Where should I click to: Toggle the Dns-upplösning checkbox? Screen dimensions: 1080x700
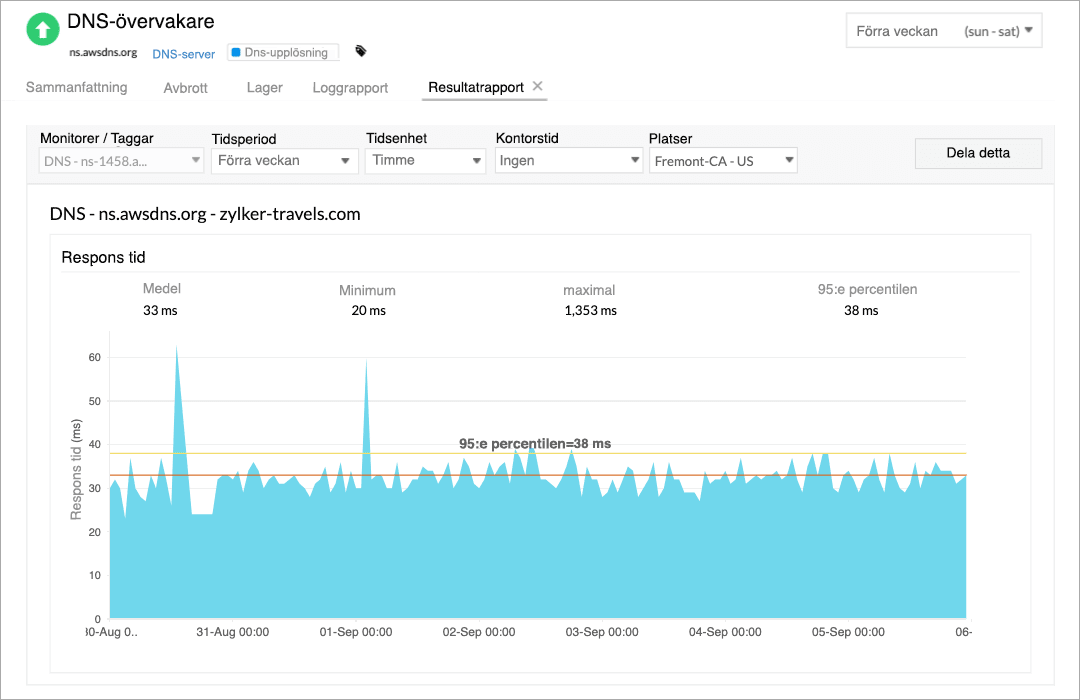[235, 51]
